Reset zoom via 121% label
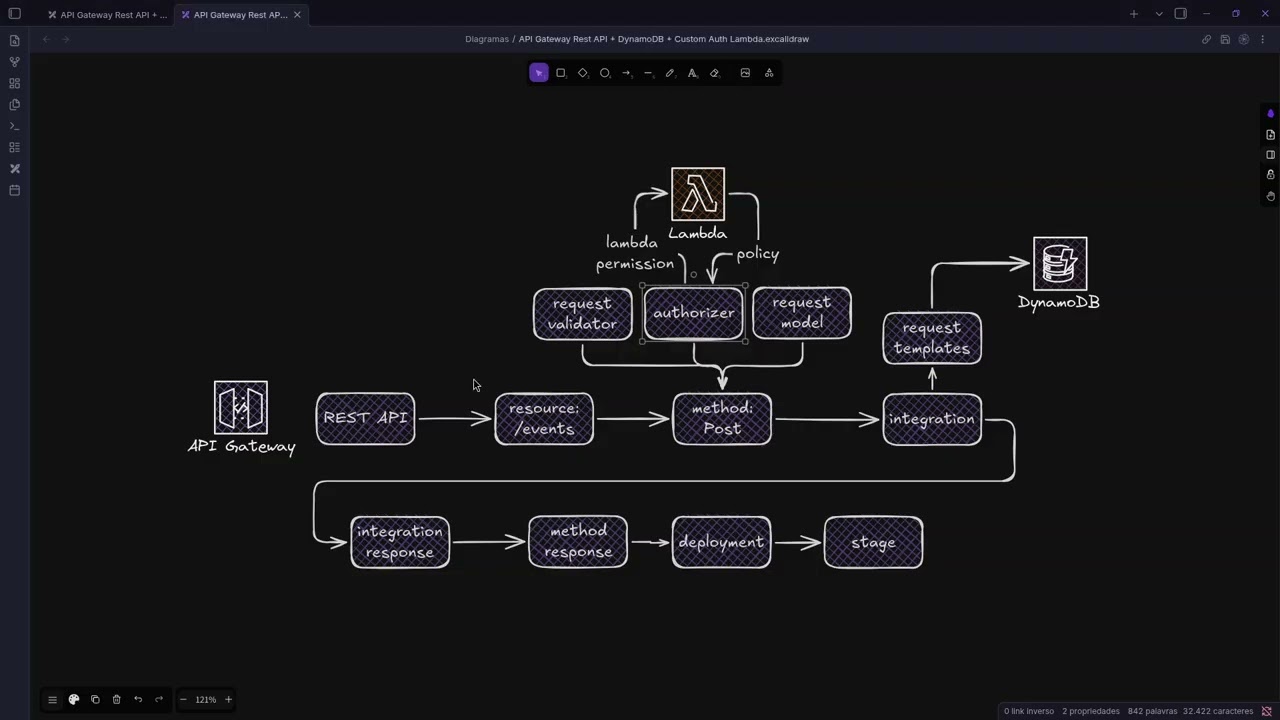 206,700
